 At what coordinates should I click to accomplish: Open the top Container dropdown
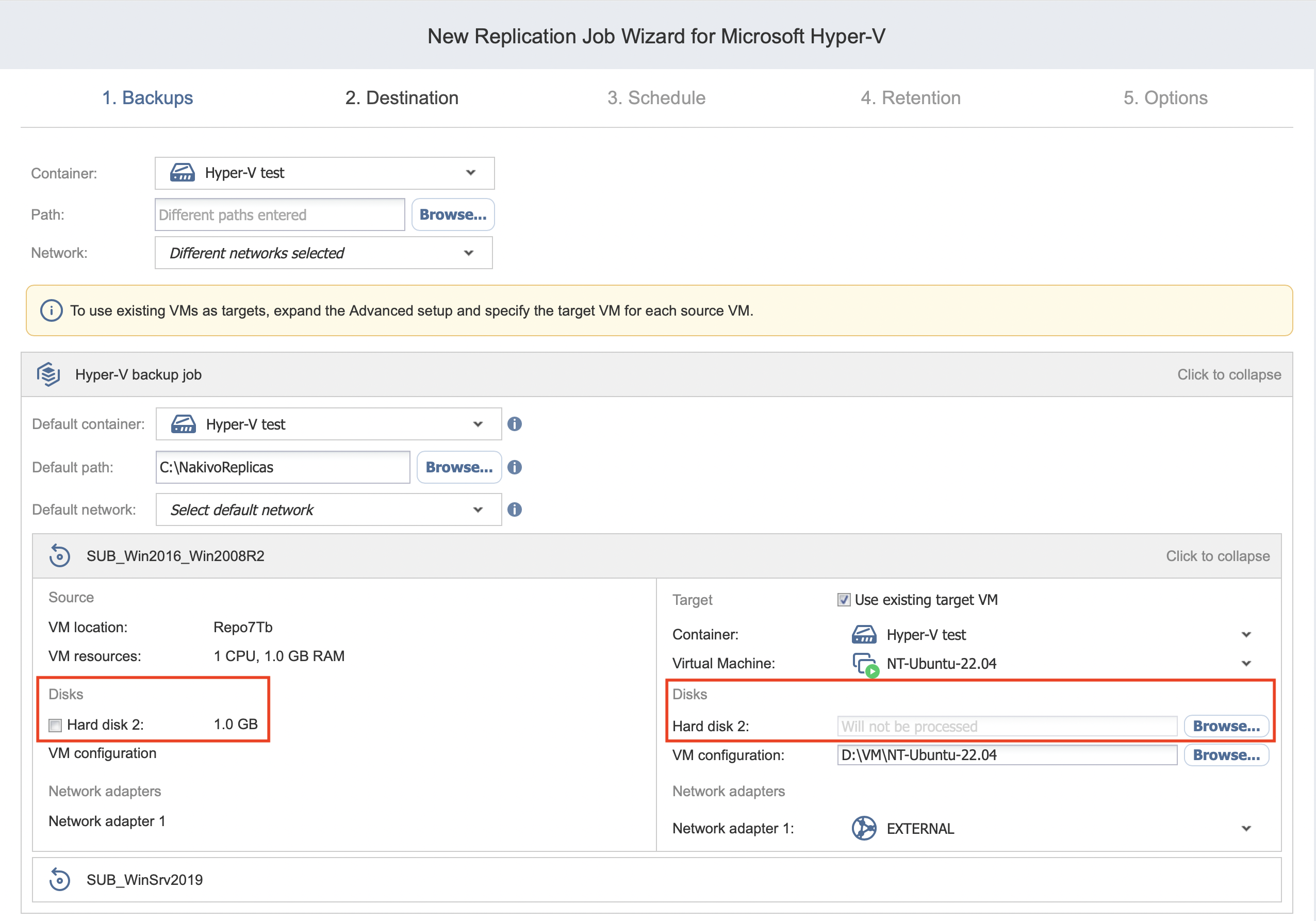(324, 173)
